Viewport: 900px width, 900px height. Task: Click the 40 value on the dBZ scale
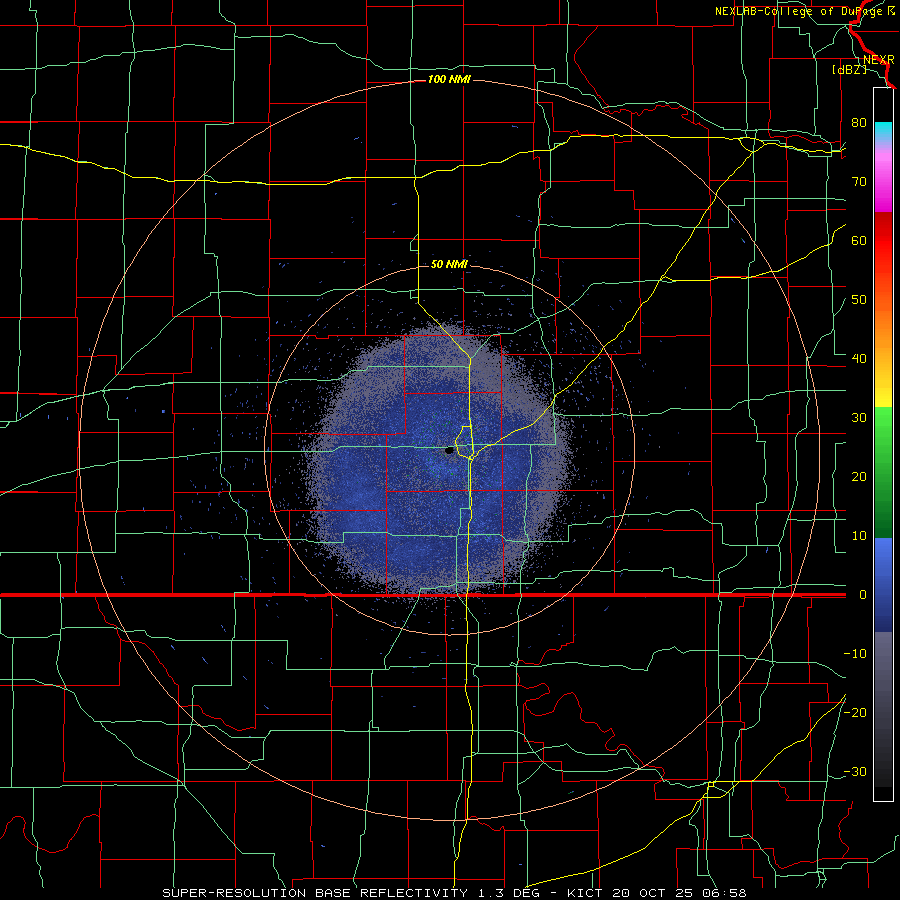tap(859, 359)
